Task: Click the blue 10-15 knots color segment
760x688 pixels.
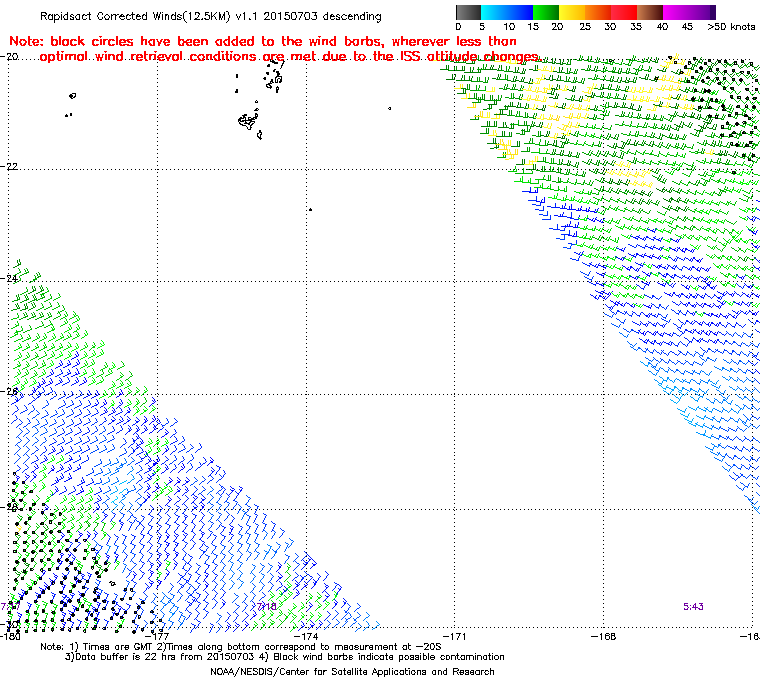Action: 520,12
